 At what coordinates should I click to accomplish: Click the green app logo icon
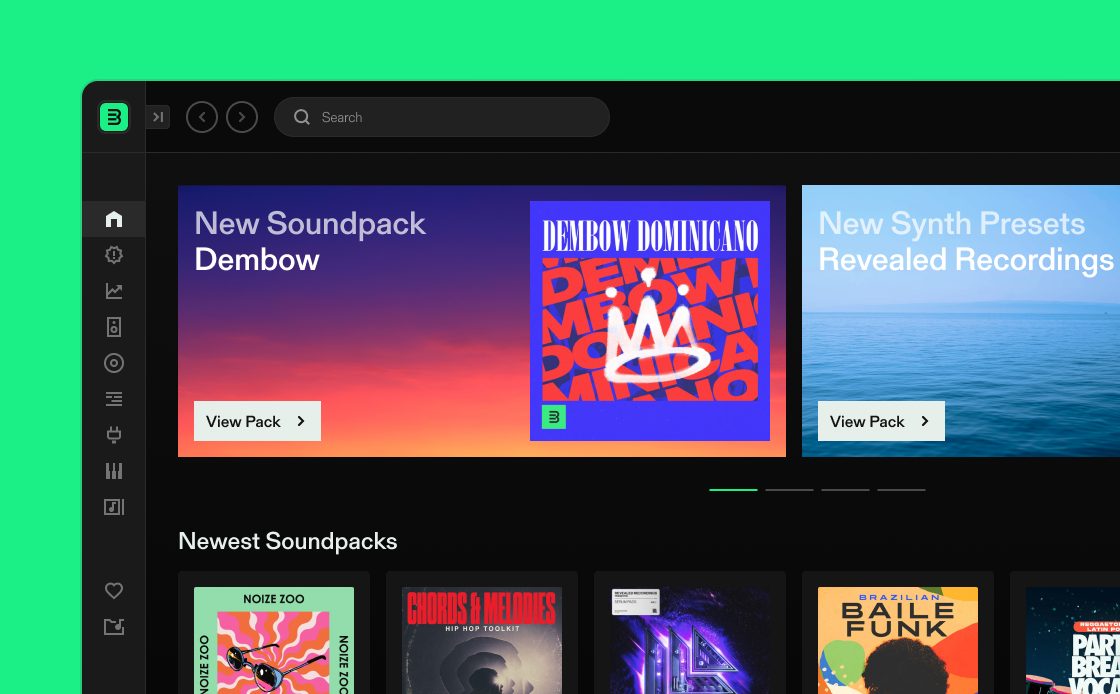coord(114,117)
